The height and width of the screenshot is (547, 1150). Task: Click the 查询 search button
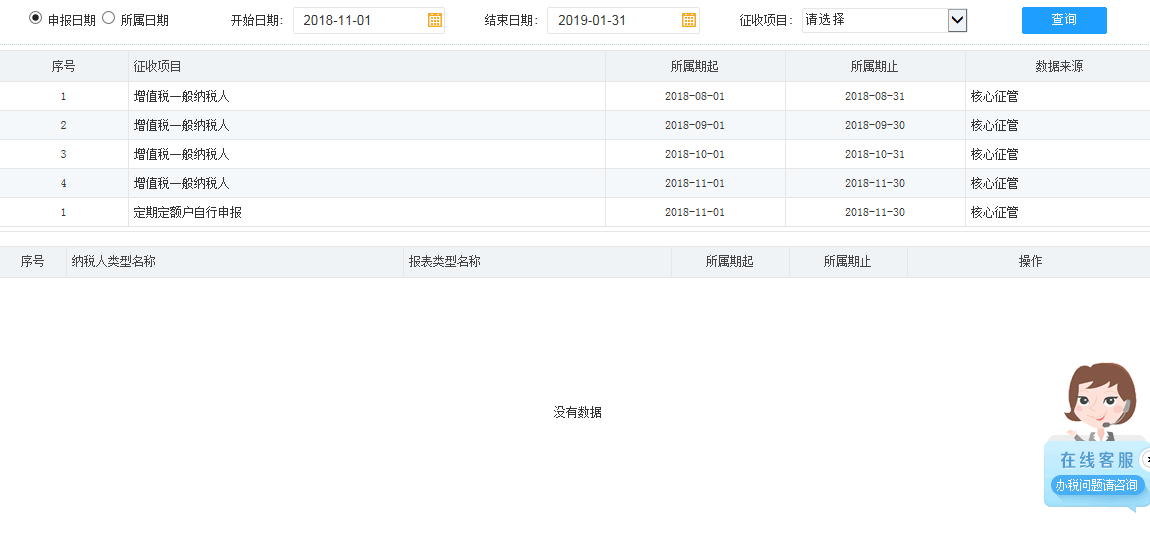[x=1064, y=20]
